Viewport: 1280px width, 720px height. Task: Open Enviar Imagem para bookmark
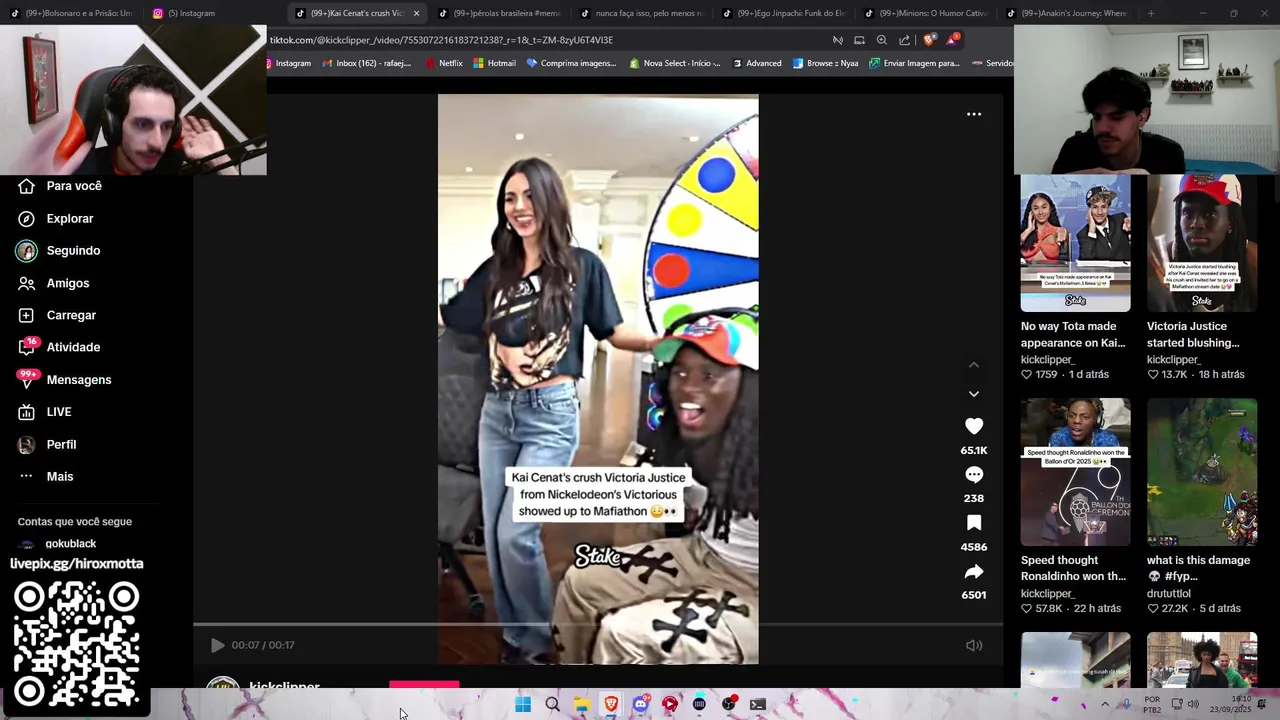click(914, 63)
